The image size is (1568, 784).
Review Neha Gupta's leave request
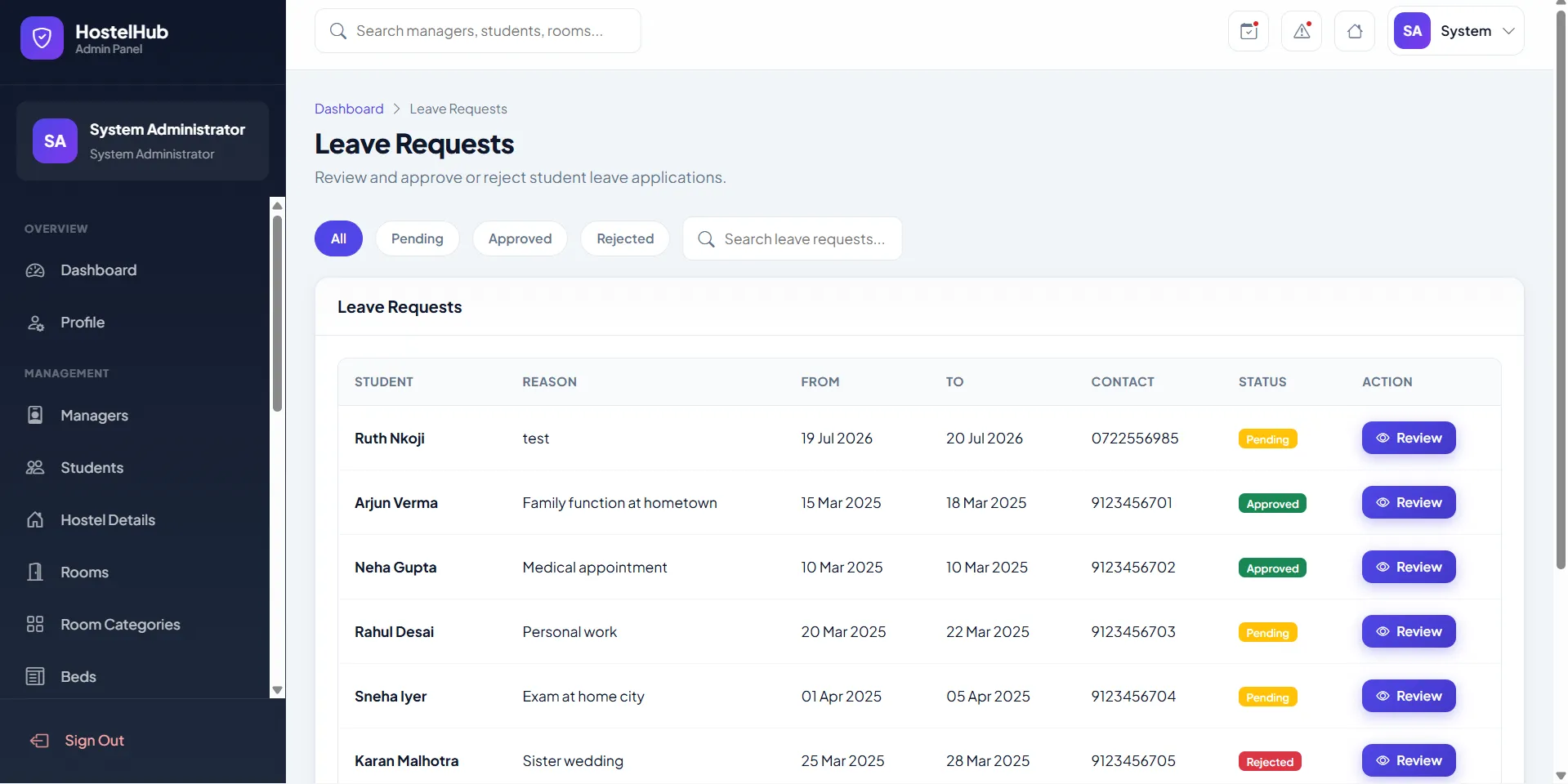point(1409,567)
